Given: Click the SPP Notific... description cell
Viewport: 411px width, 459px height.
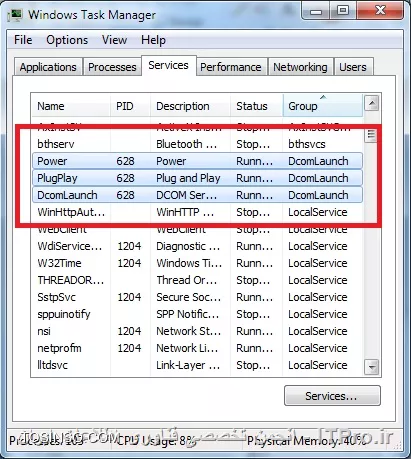Looking at the screenshot, I should pos(188,314).
